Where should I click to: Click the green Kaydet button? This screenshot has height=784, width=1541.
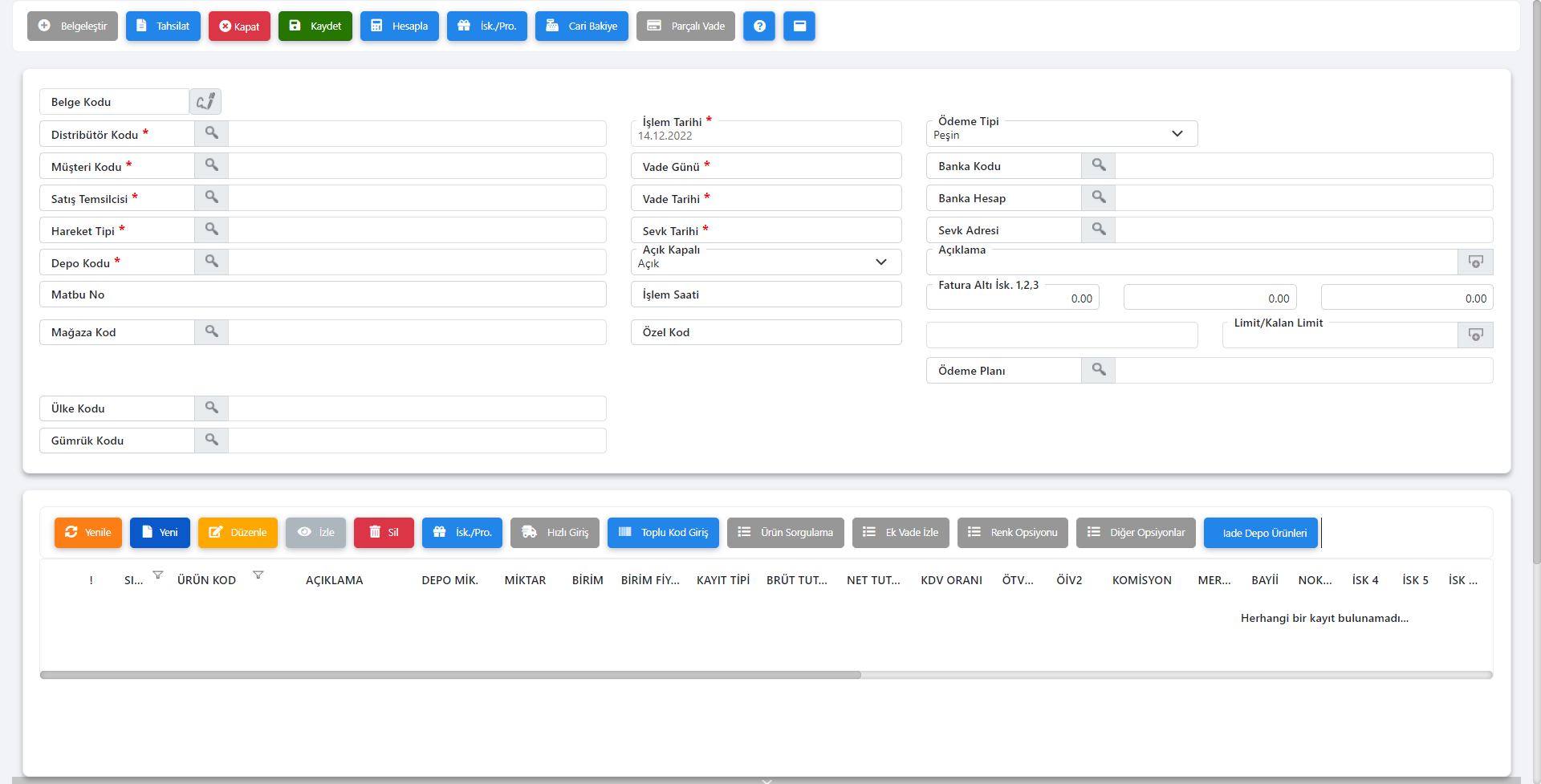pos(315,26)
